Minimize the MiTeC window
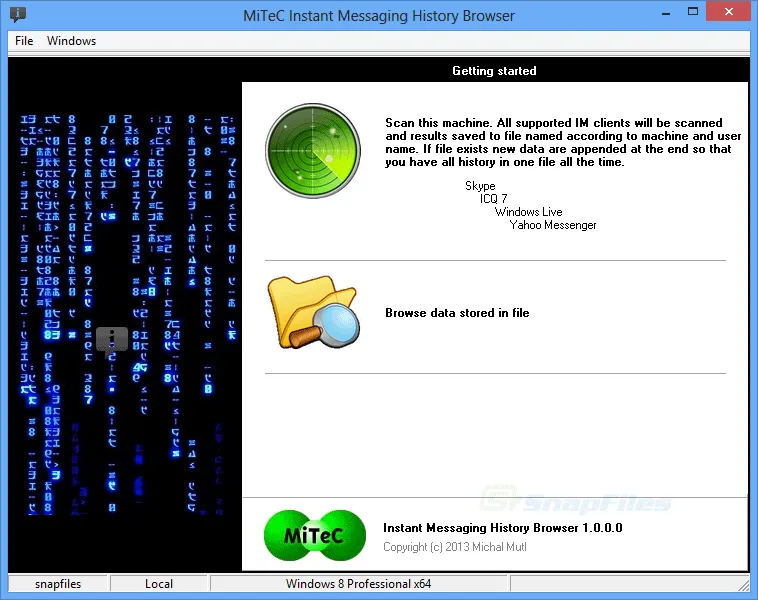Image resolution: width=758 pixels, height=600 pixels. click(x=666, y=13)
